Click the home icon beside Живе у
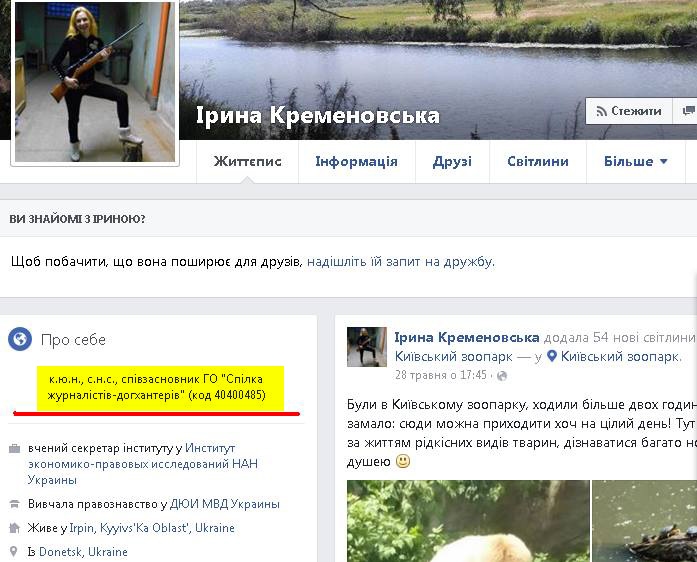The width and height of the screenshot is (697, 562). click(15, 528)
